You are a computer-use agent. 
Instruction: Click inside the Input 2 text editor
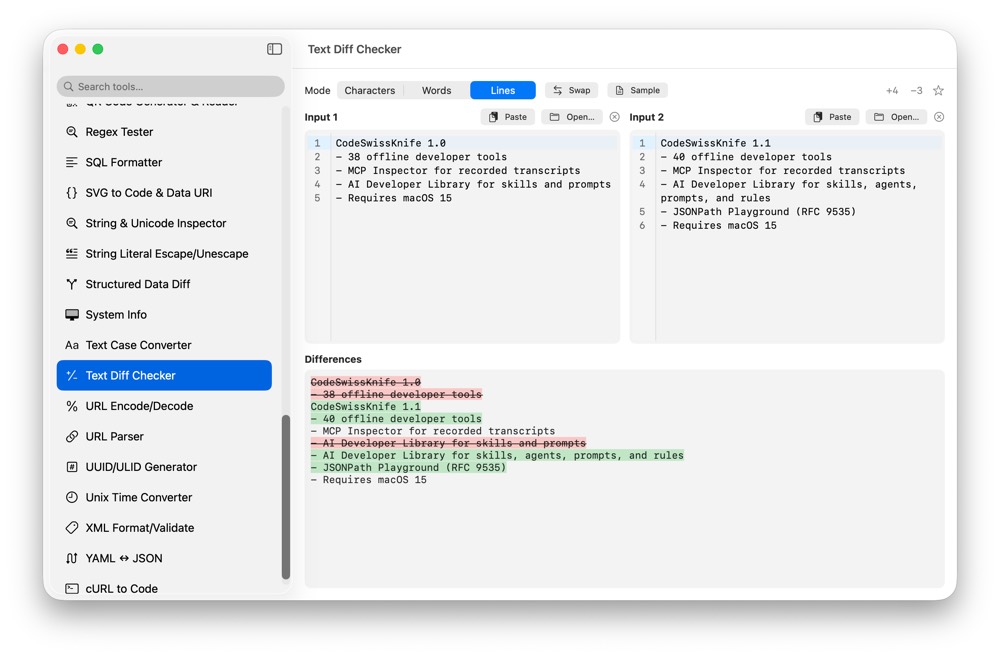[x=787, y=237]
